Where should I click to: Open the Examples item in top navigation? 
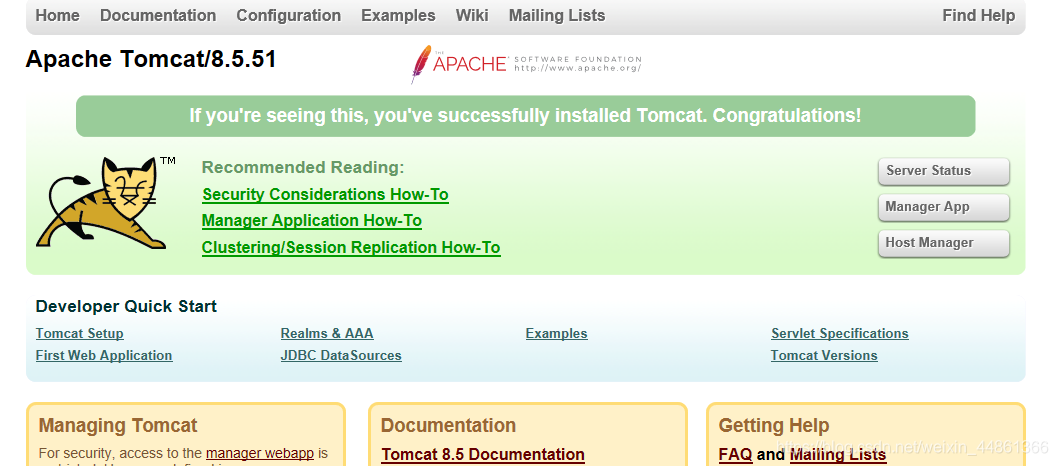pos(398,16)
